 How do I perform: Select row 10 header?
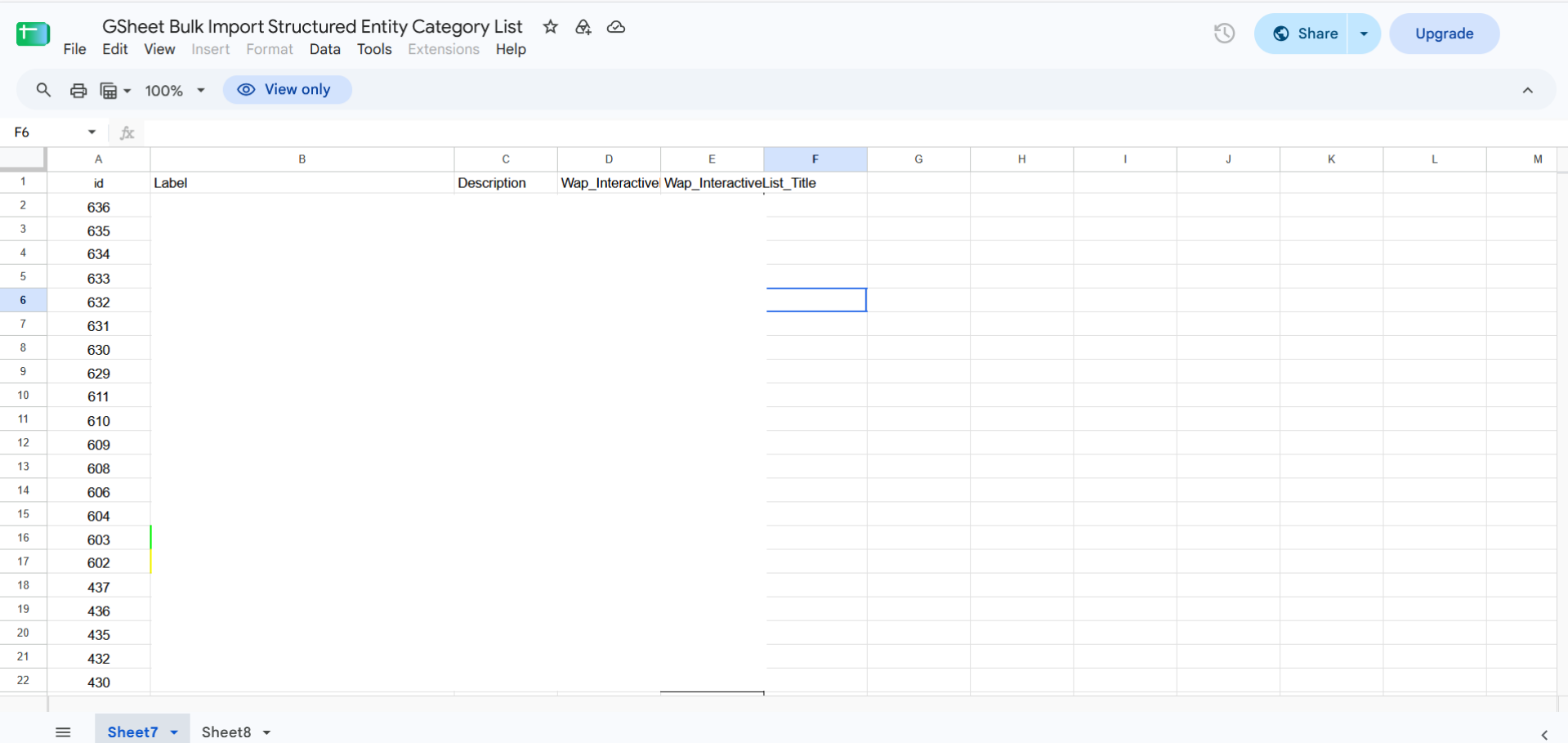(23, 396)
